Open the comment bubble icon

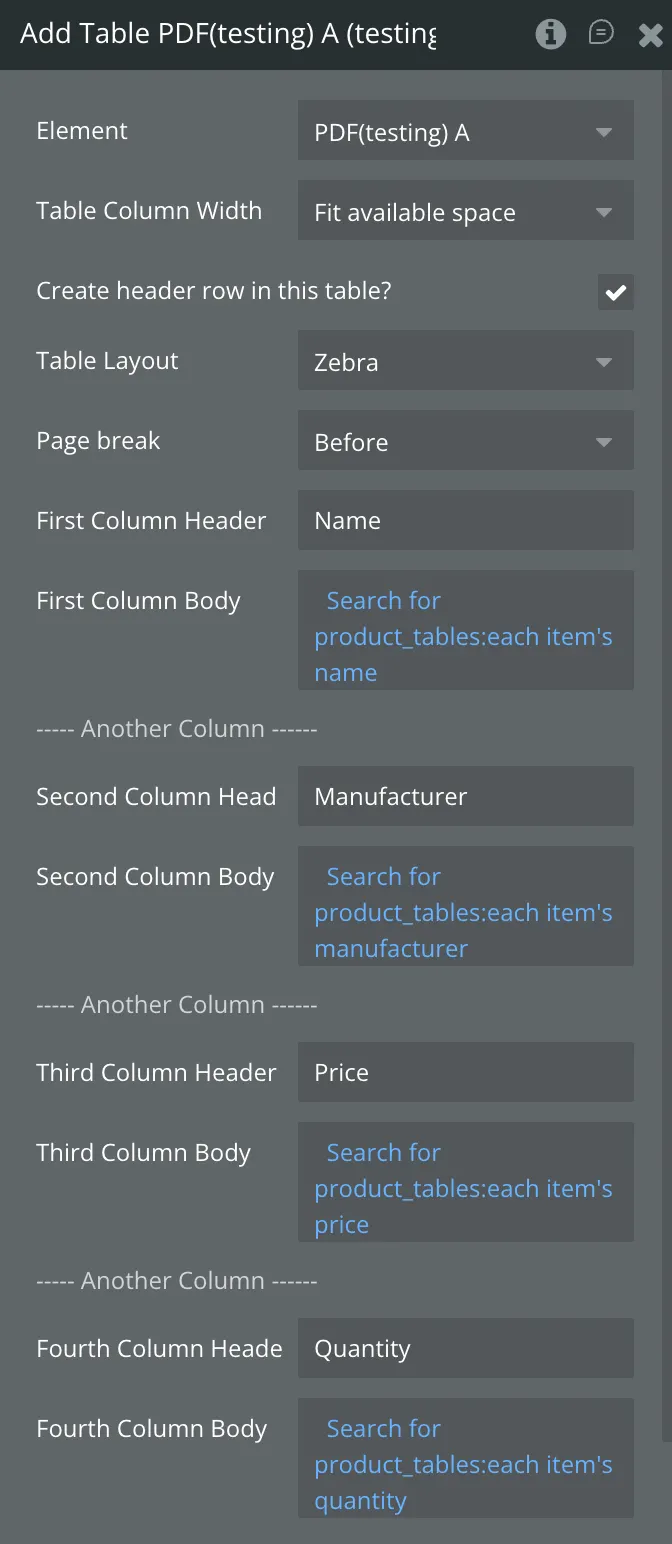(601, 34)
